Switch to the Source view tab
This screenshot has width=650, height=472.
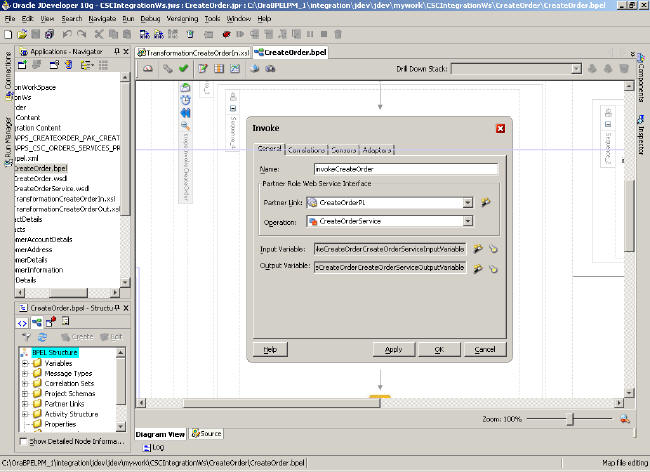(206, 433)
